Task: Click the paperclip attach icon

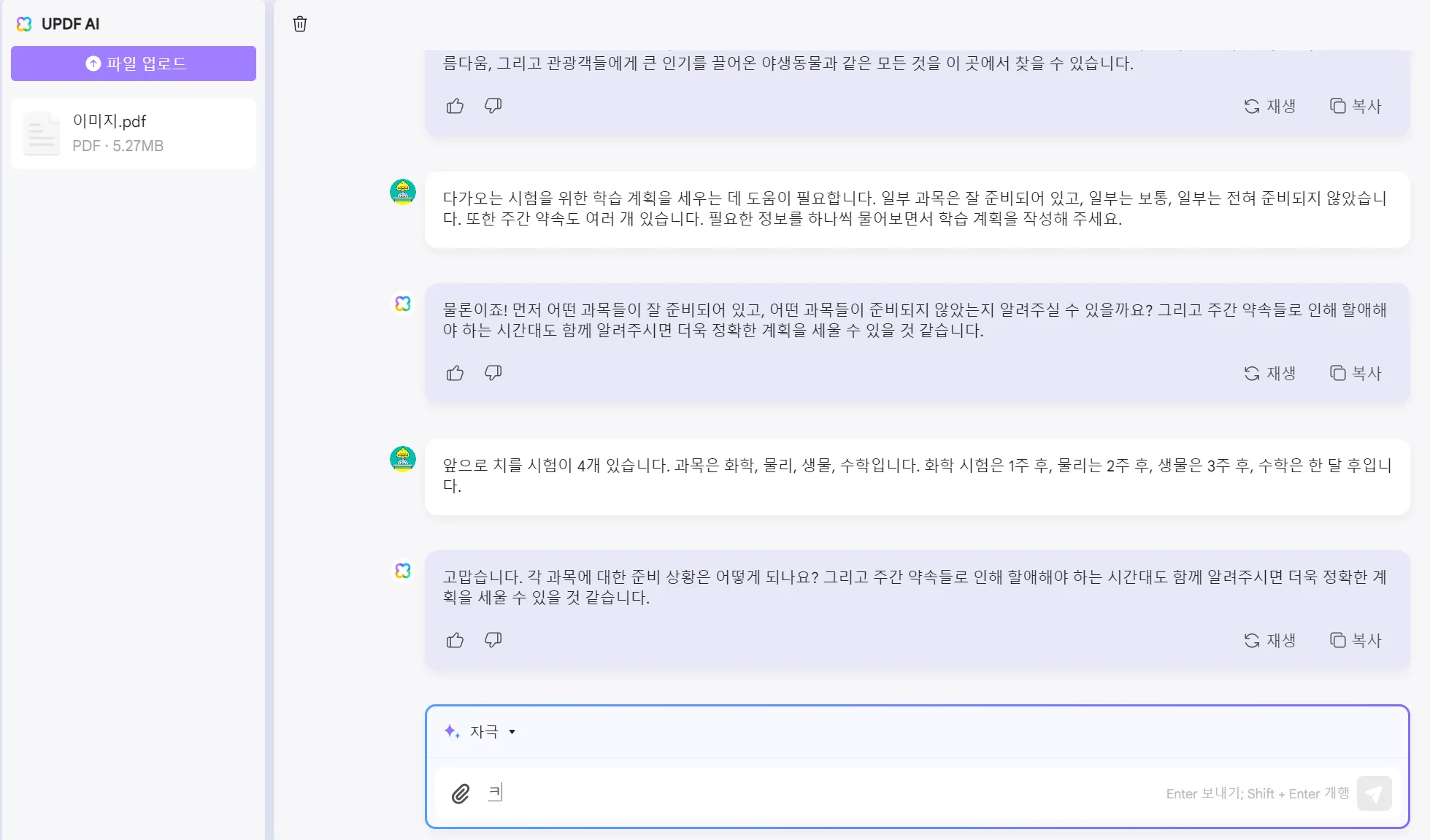Action: pyautogui.click(x=461, y=793)
